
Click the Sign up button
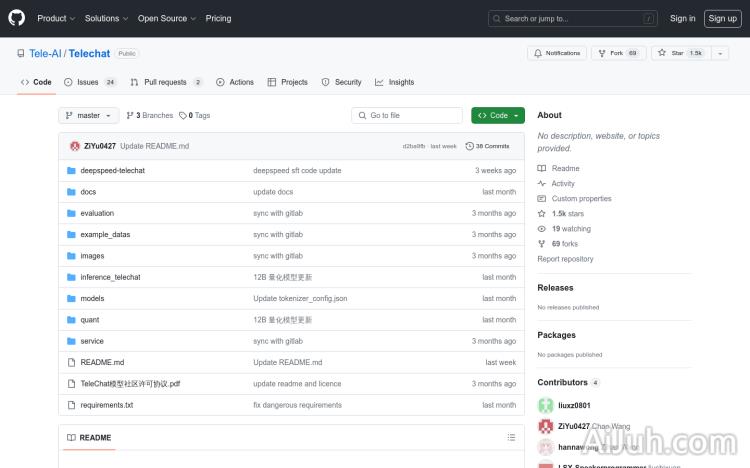coord(721,18)
